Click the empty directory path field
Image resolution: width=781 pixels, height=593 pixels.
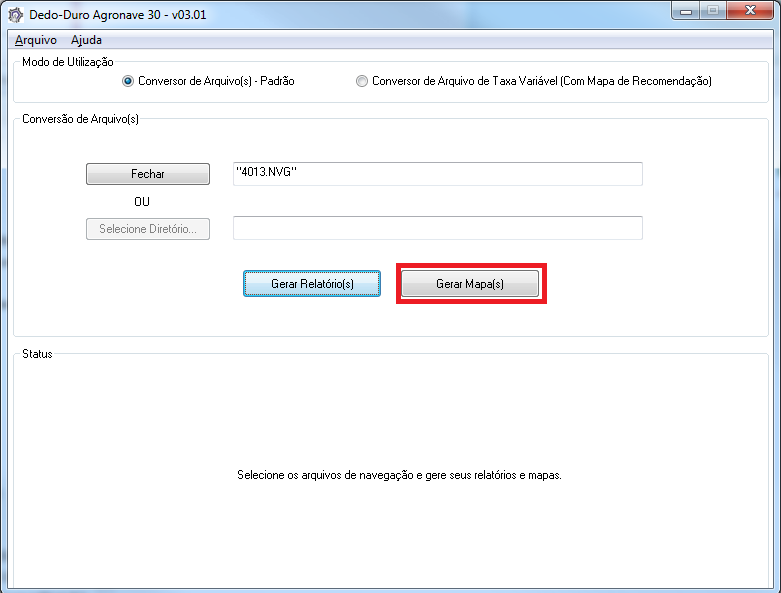click(438, 228)
